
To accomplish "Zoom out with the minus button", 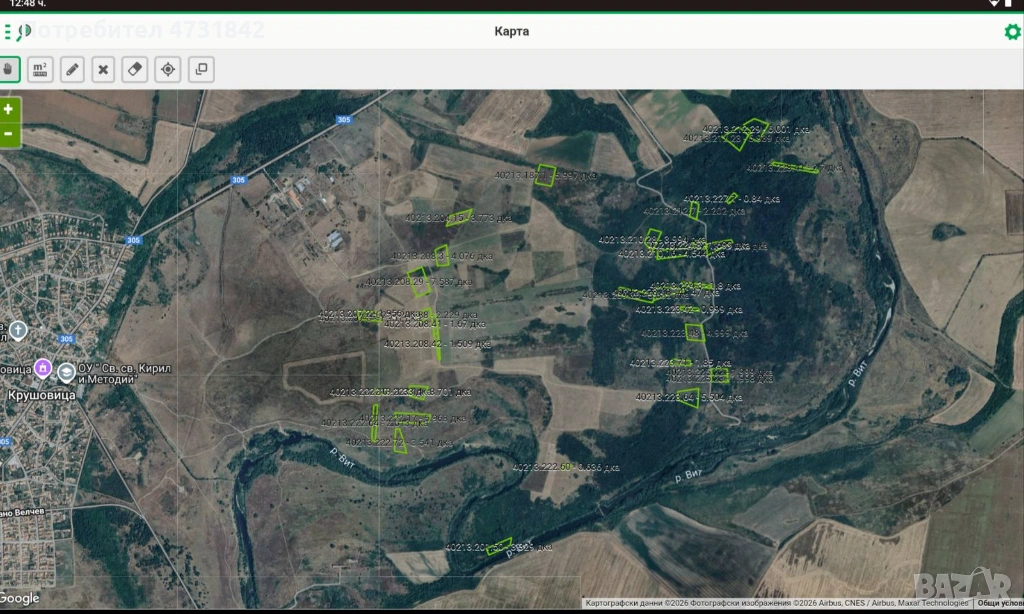I will point(9,133).
